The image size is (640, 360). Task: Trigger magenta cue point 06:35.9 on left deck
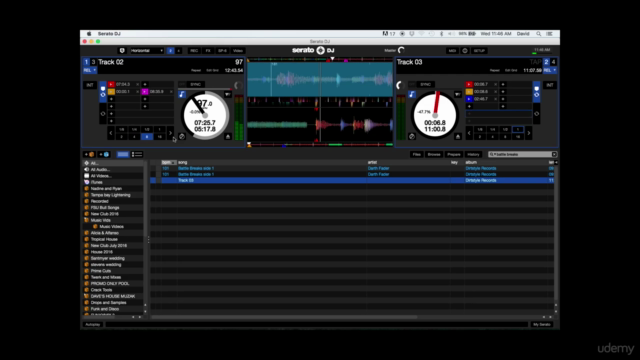pyautogui.click(x=144, y=92)
